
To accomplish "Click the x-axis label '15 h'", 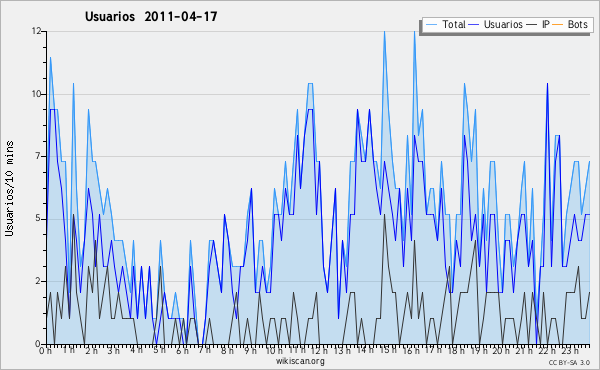I will coord(388,350).
